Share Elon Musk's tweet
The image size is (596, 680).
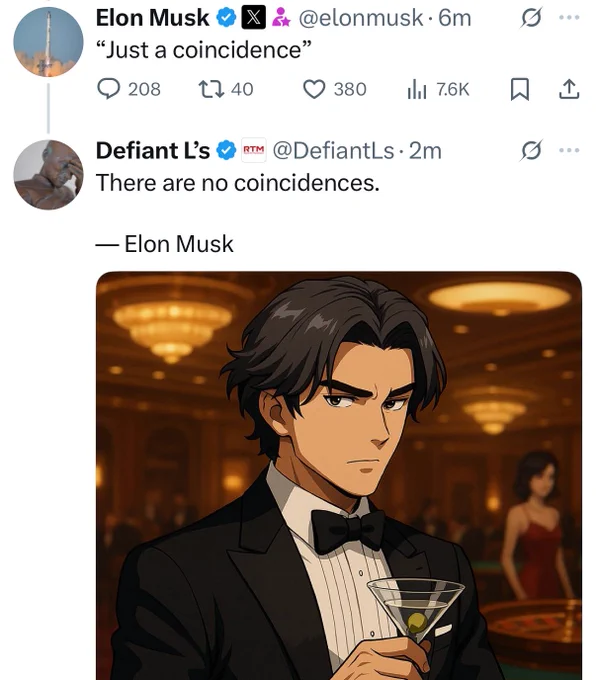569,89
